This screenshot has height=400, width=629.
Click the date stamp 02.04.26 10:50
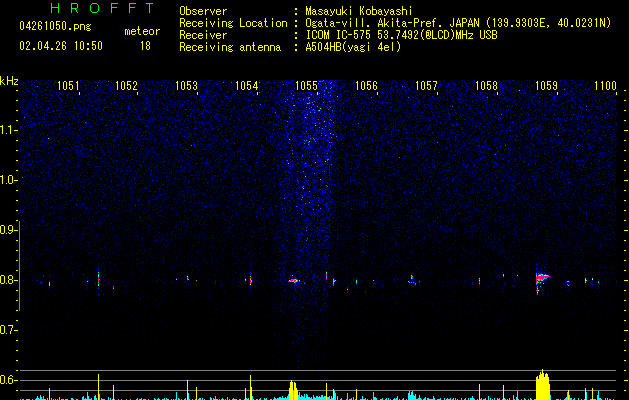click(x=61, y=46)
